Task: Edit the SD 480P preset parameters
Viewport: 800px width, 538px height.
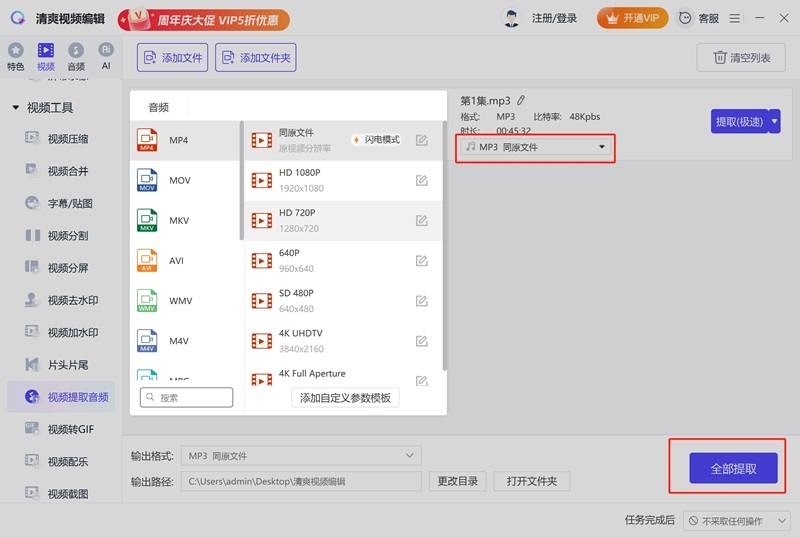Action: (421, 301)
